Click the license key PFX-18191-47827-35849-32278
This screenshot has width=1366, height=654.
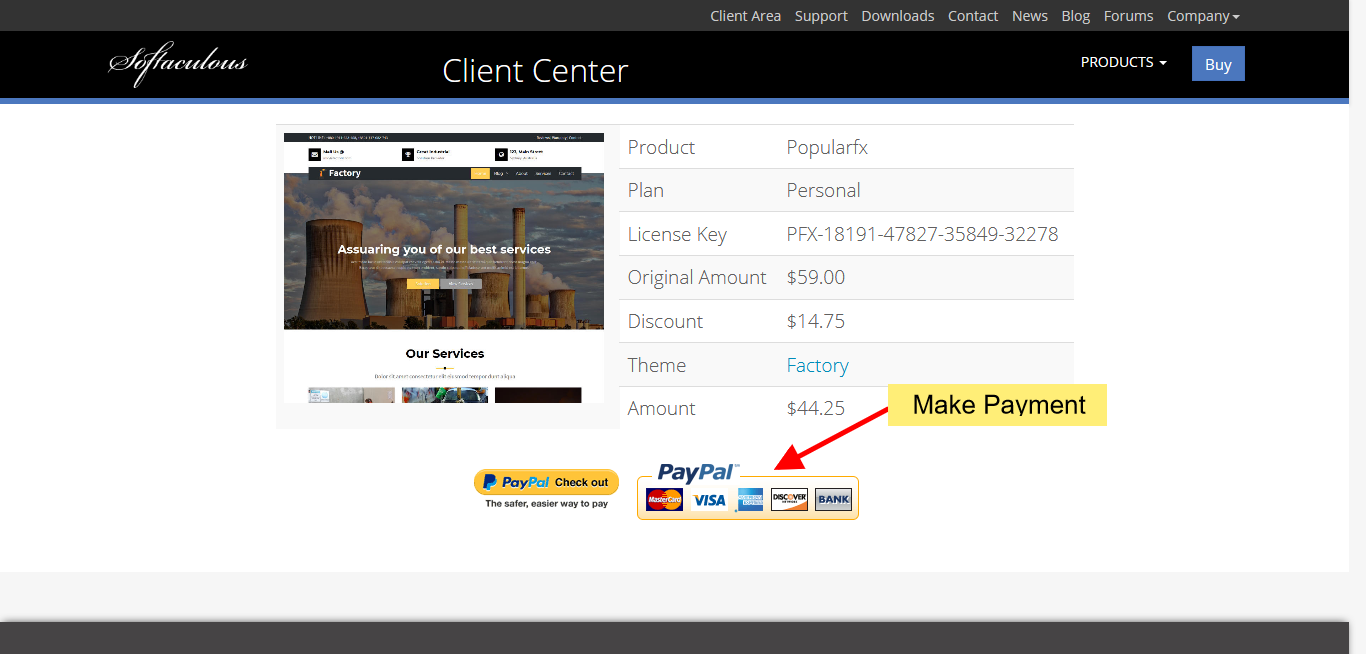pos(922,234)
